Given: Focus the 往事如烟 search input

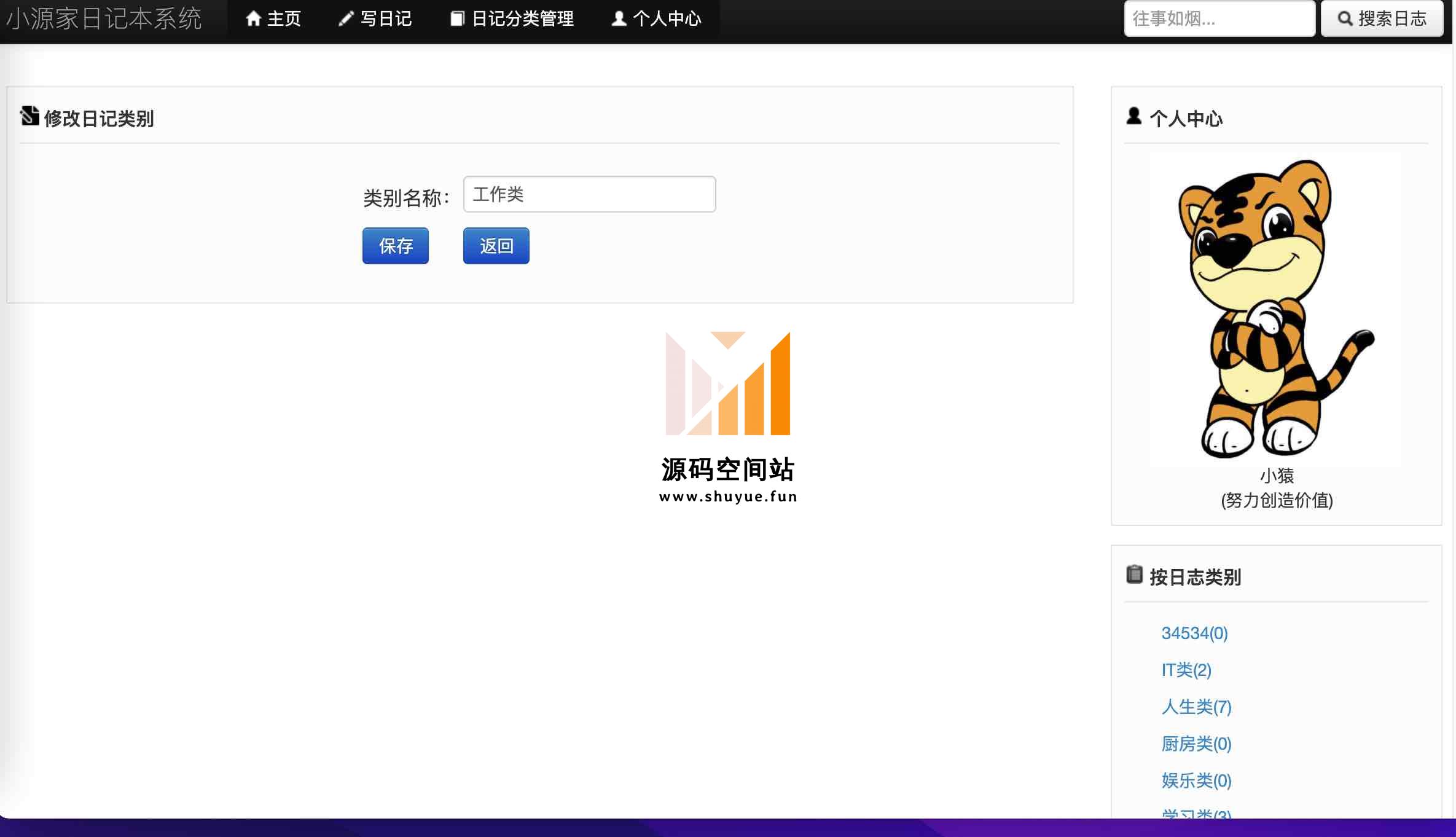Looking at the screenshot, I should [x=1219, y=19].
